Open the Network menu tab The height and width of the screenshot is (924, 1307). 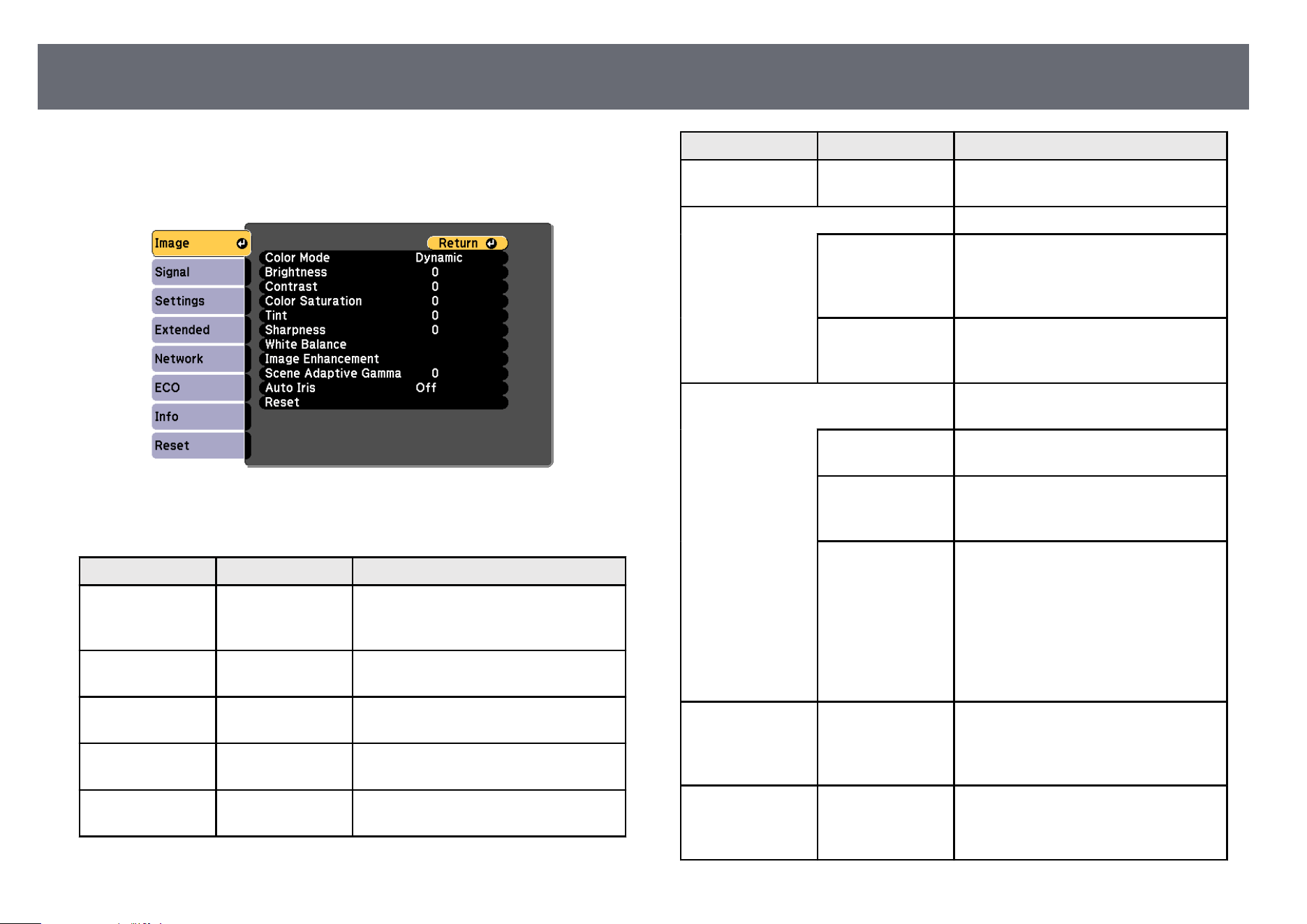pyautogui.click(x=198, y=359)
